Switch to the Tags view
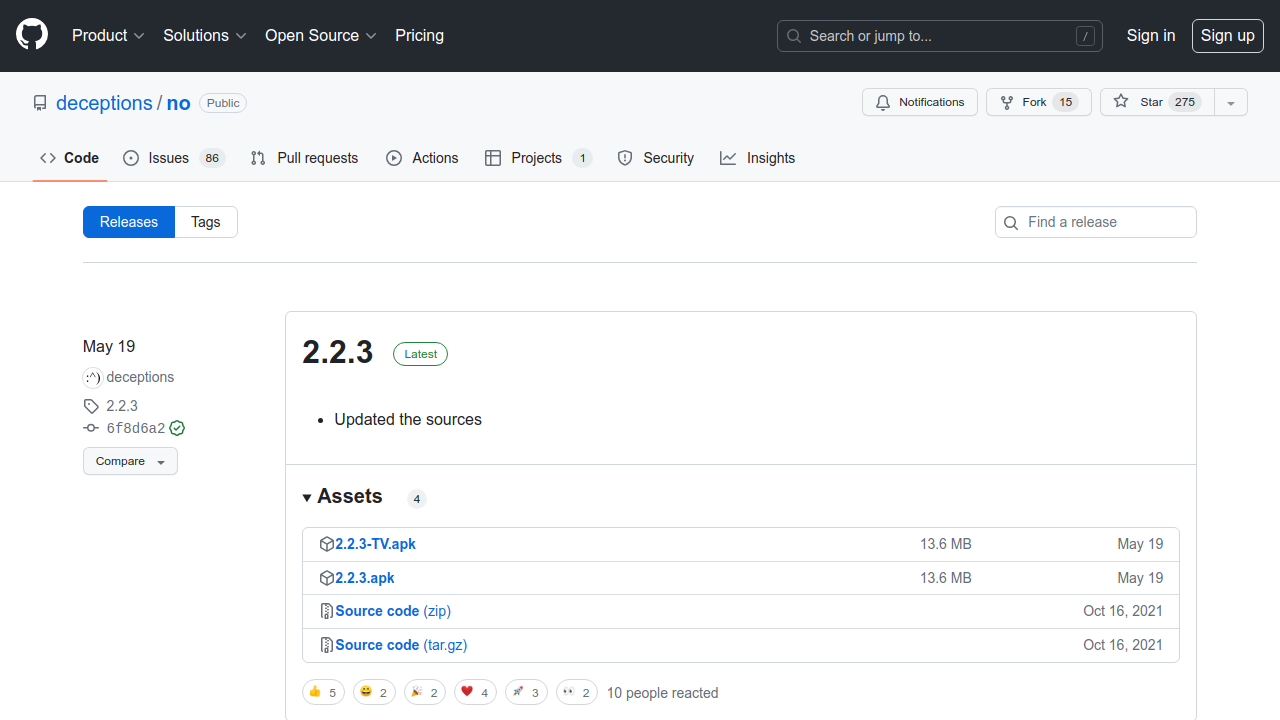Viewport: 1280px width, 720px height. (206, 222)
